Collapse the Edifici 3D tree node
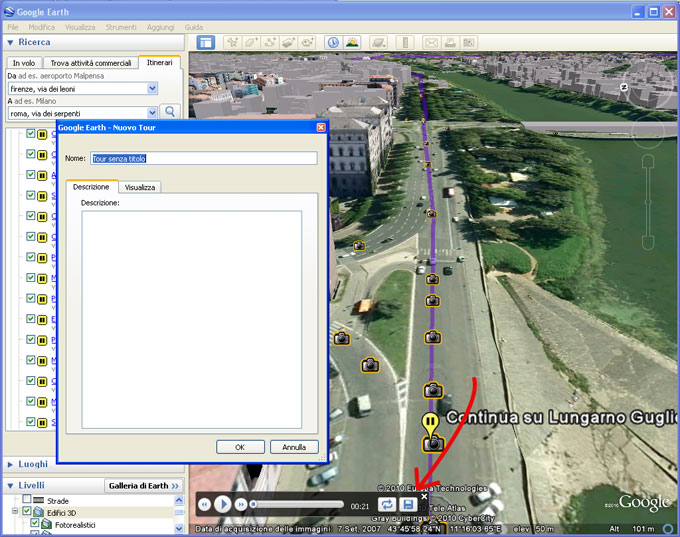 (15, 511)
